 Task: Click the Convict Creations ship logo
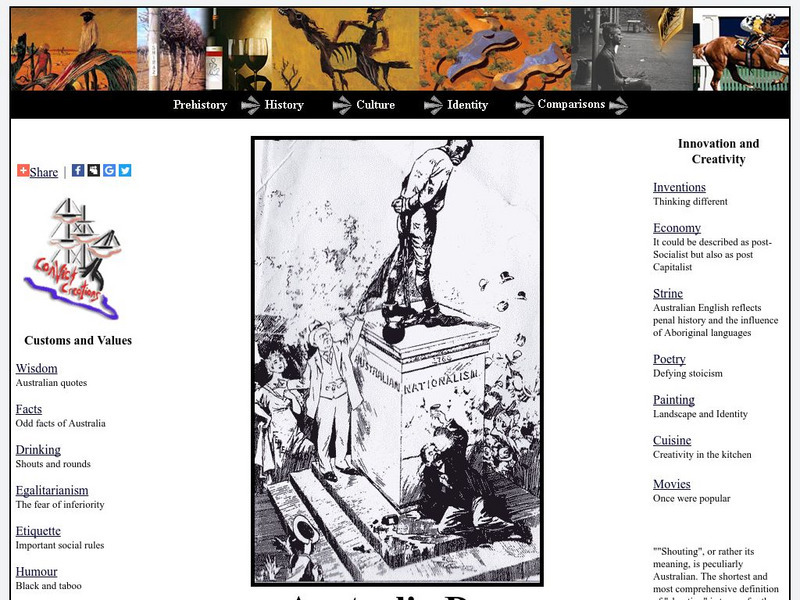[x=72, y=259]
